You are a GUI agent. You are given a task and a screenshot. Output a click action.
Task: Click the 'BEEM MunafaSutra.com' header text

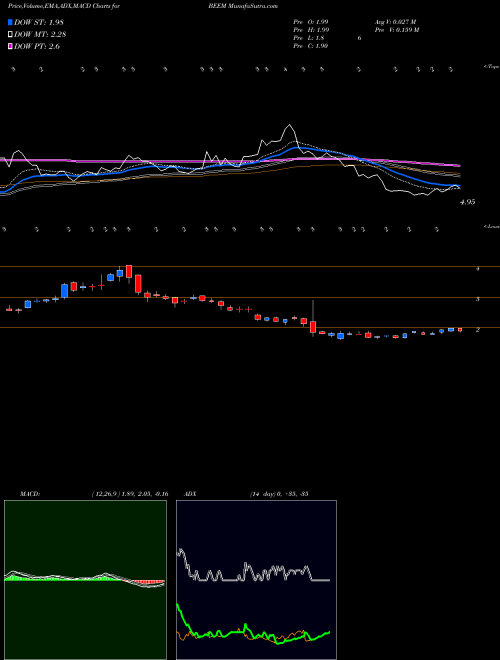click(x=243, y=6)
